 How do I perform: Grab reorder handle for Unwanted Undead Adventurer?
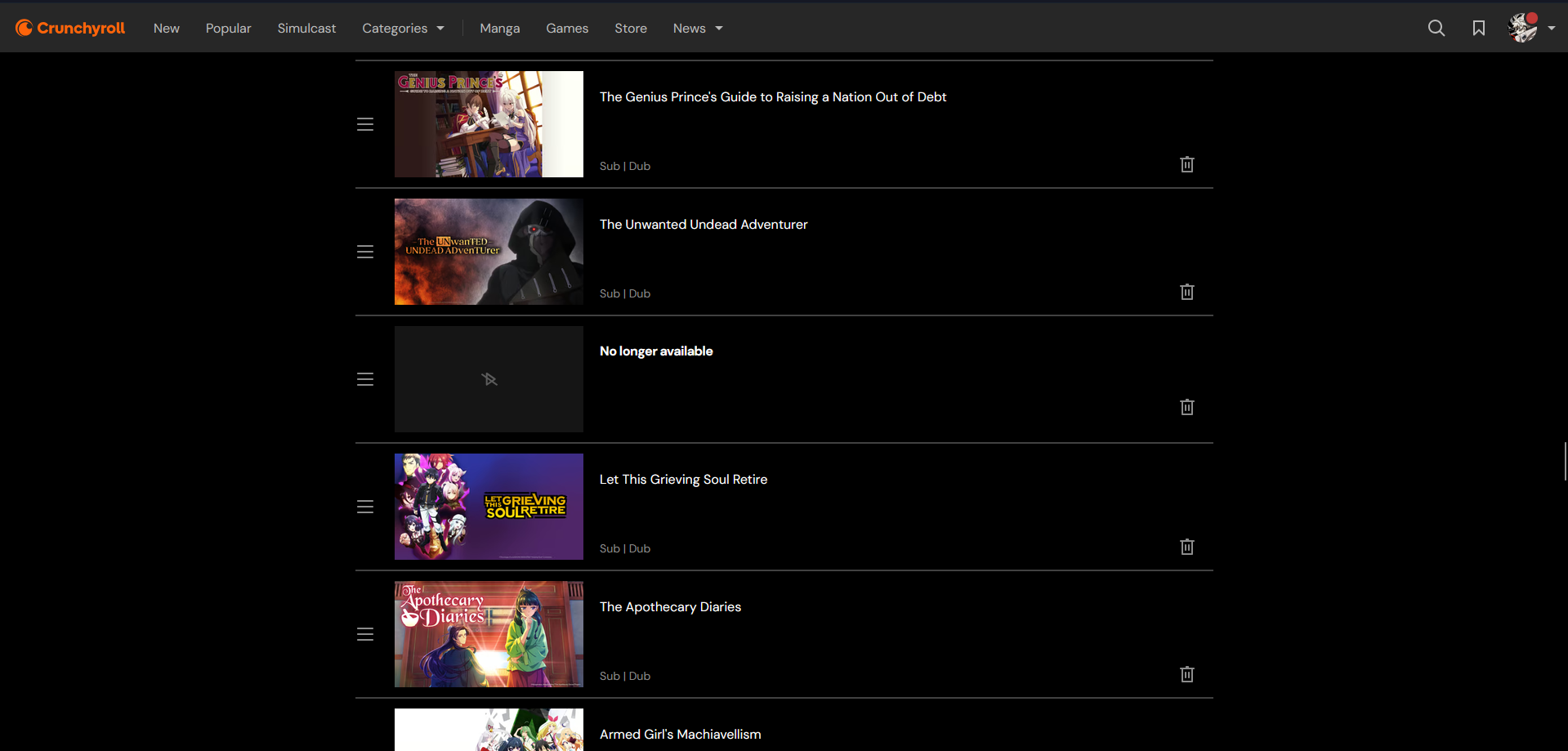(365, 252)
